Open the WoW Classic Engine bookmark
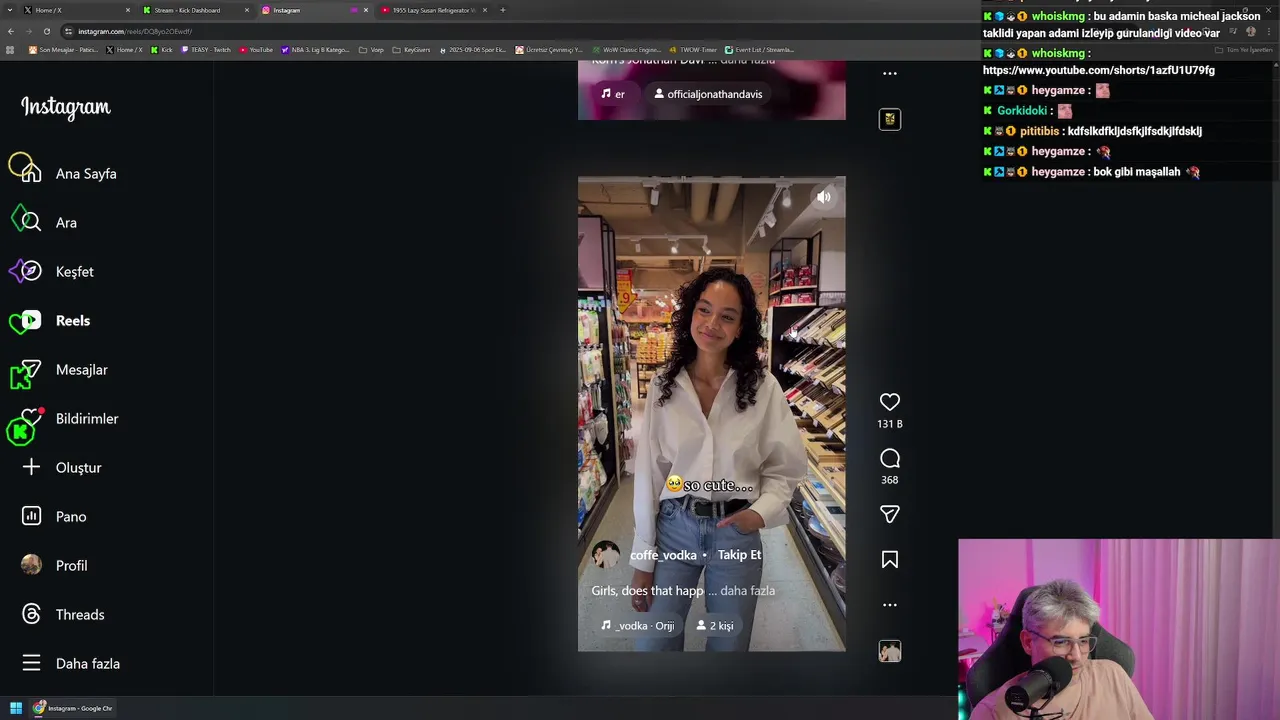 pos(627,50)
